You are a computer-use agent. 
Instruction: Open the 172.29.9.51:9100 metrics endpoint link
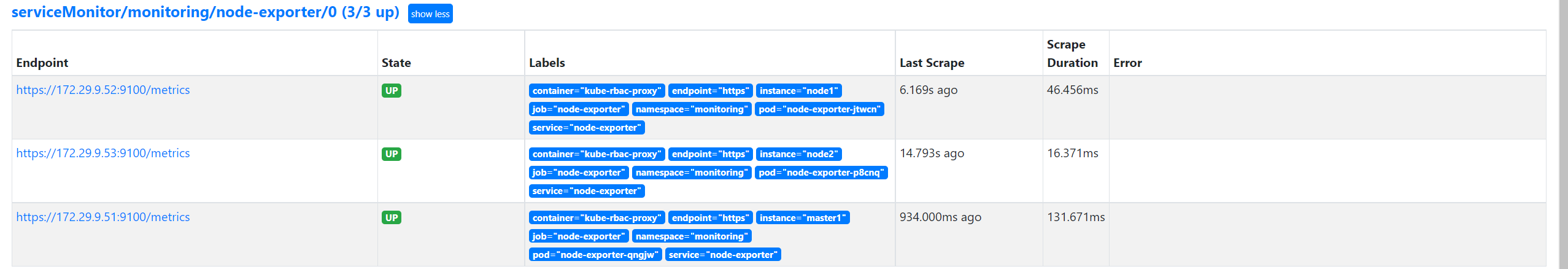pyautogui.click(x=103, y=217)
